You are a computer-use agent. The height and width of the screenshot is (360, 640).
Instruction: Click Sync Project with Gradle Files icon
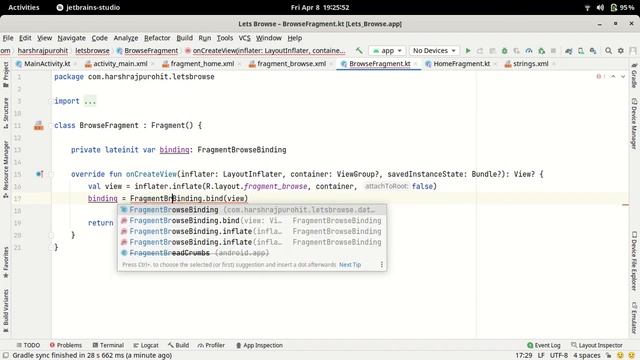[569, 51]
